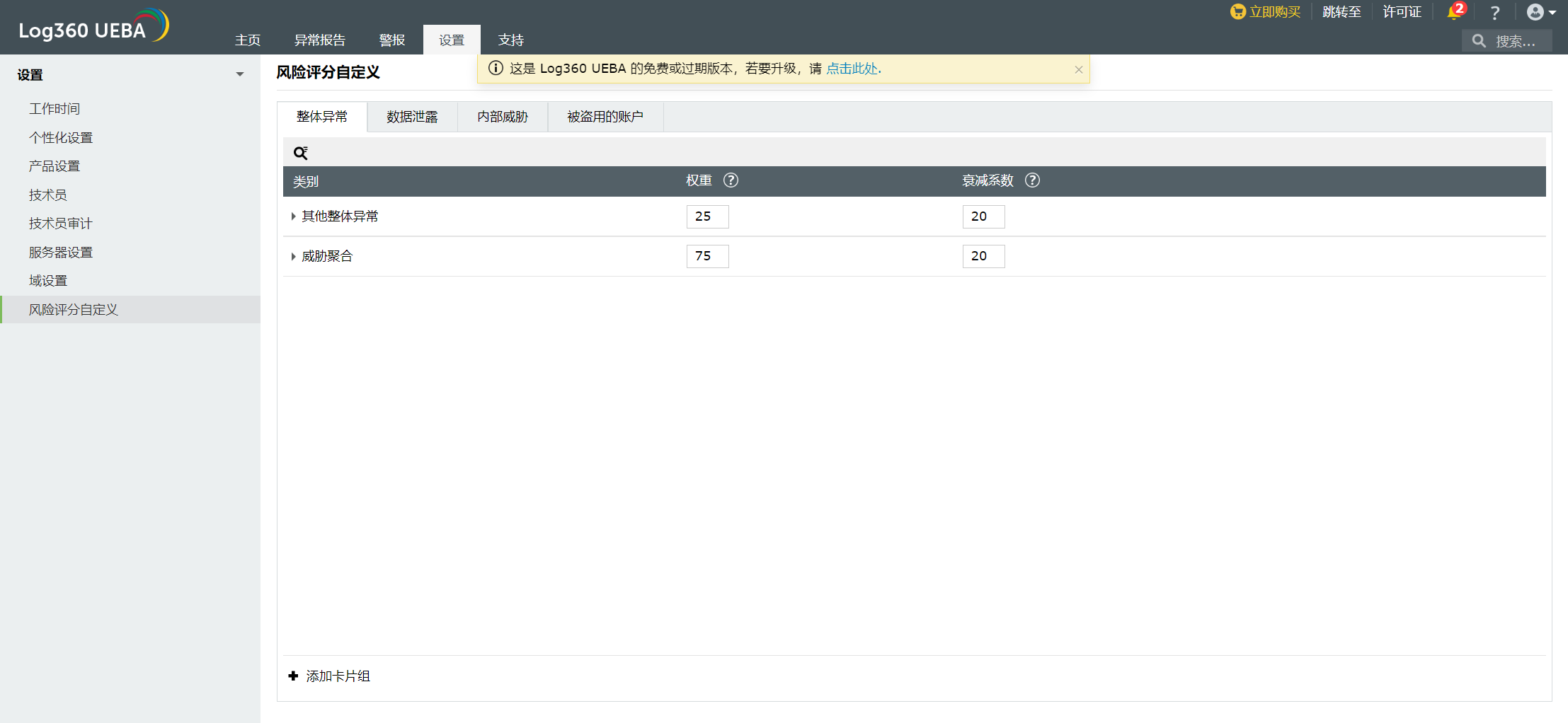Switch to the 数据泄露 tab
Viewport: 1568px width, 723px height.
coord(412,117)
